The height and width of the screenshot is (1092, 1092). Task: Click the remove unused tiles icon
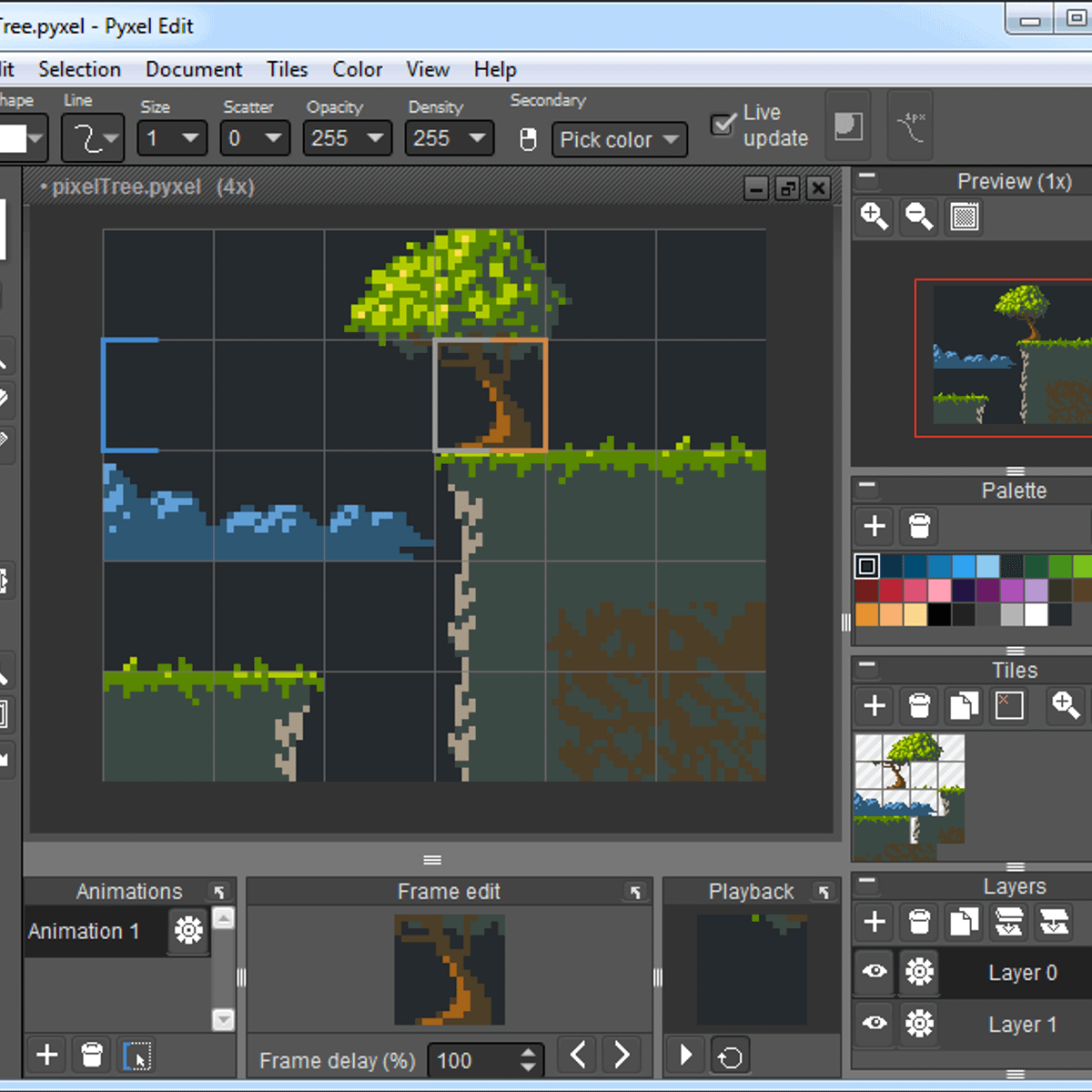click(x=1009, y=705)
